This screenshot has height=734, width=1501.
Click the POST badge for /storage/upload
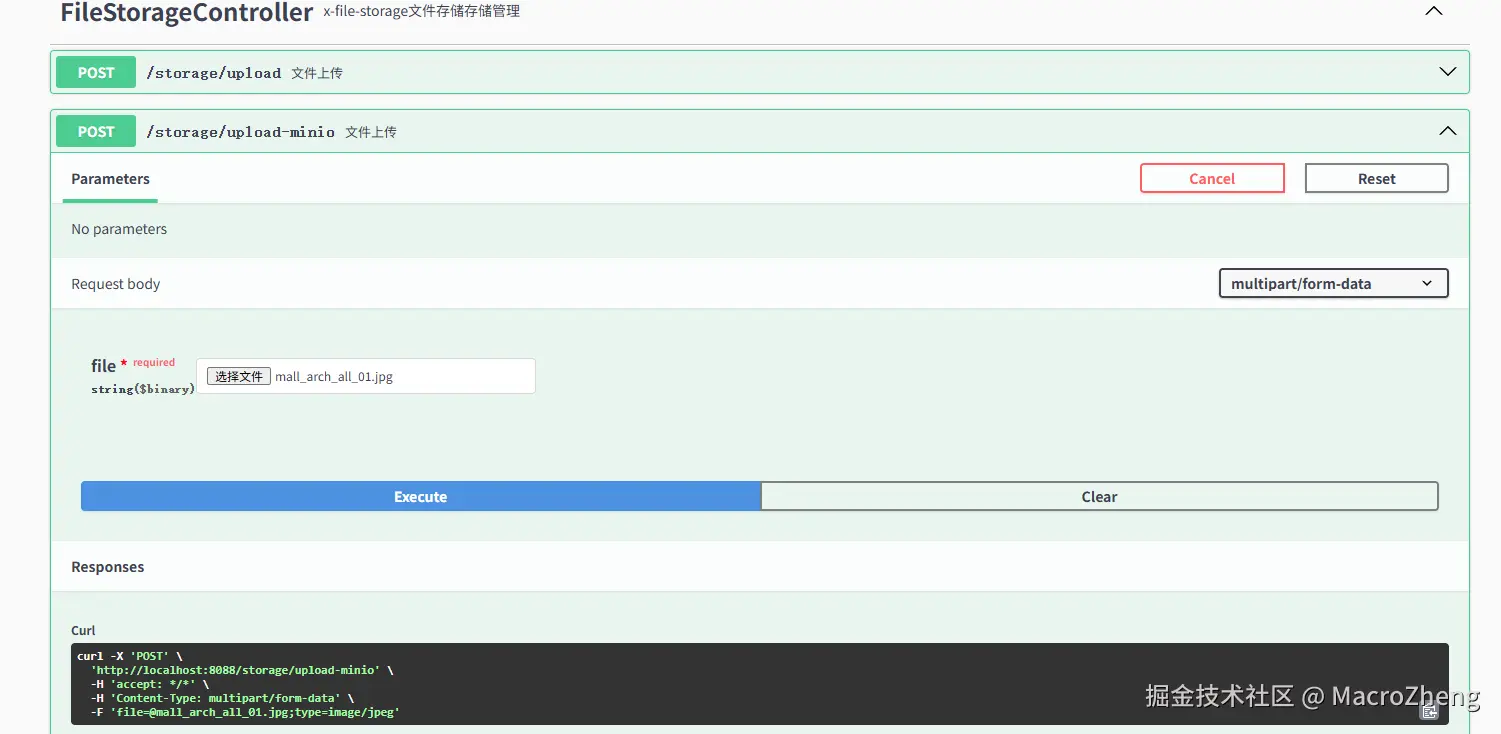[x=96, y=72]
